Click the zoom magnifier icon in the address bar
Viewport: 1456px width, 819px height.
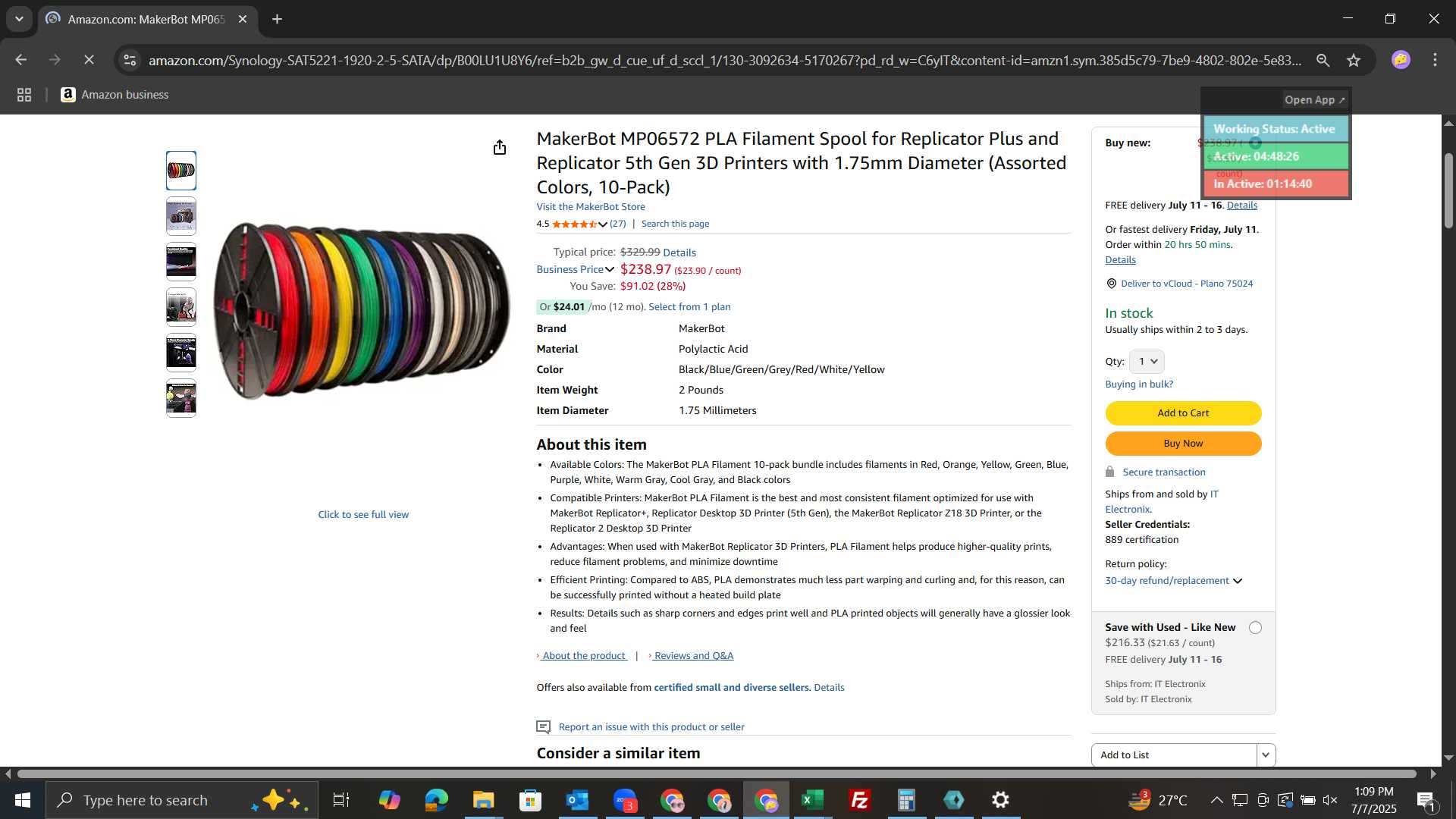click(1323, 61)
